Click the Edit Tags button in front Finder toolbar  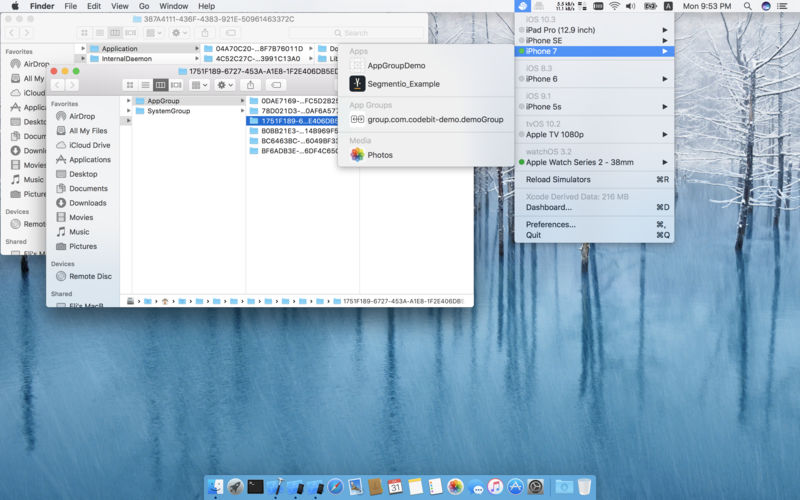276,85
